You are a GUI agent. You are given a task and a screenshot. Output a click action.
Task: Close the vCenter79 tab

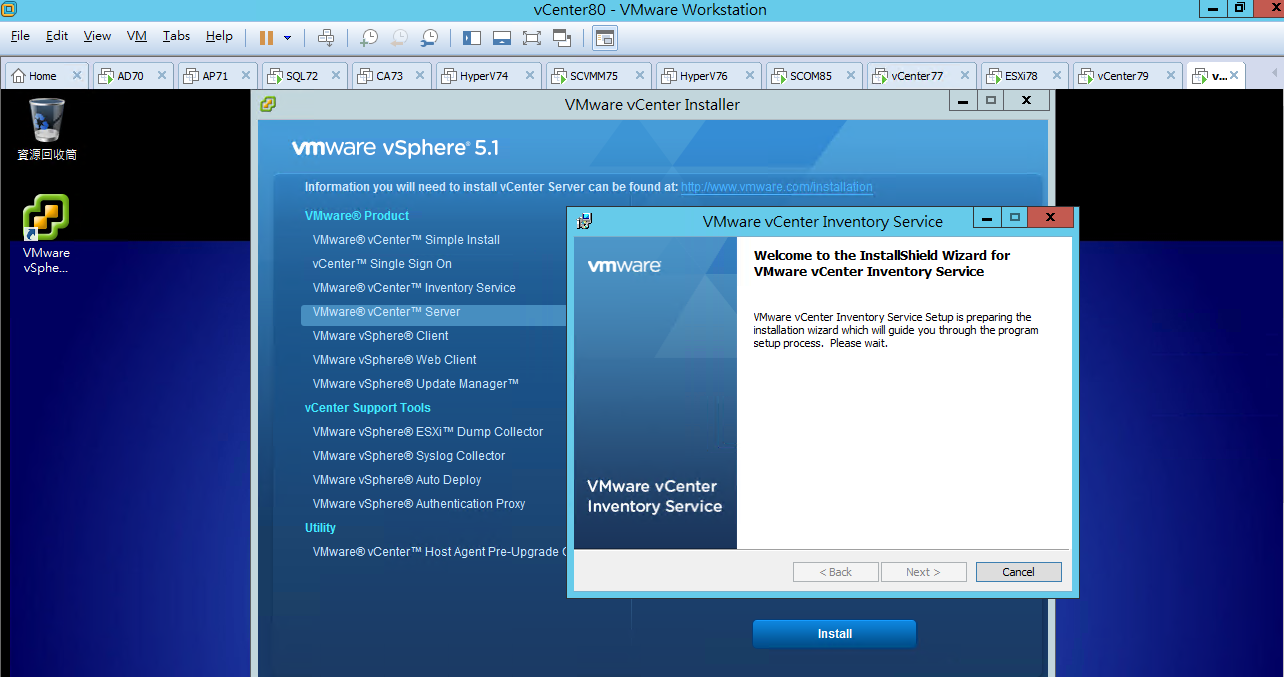click(1172, 76)
